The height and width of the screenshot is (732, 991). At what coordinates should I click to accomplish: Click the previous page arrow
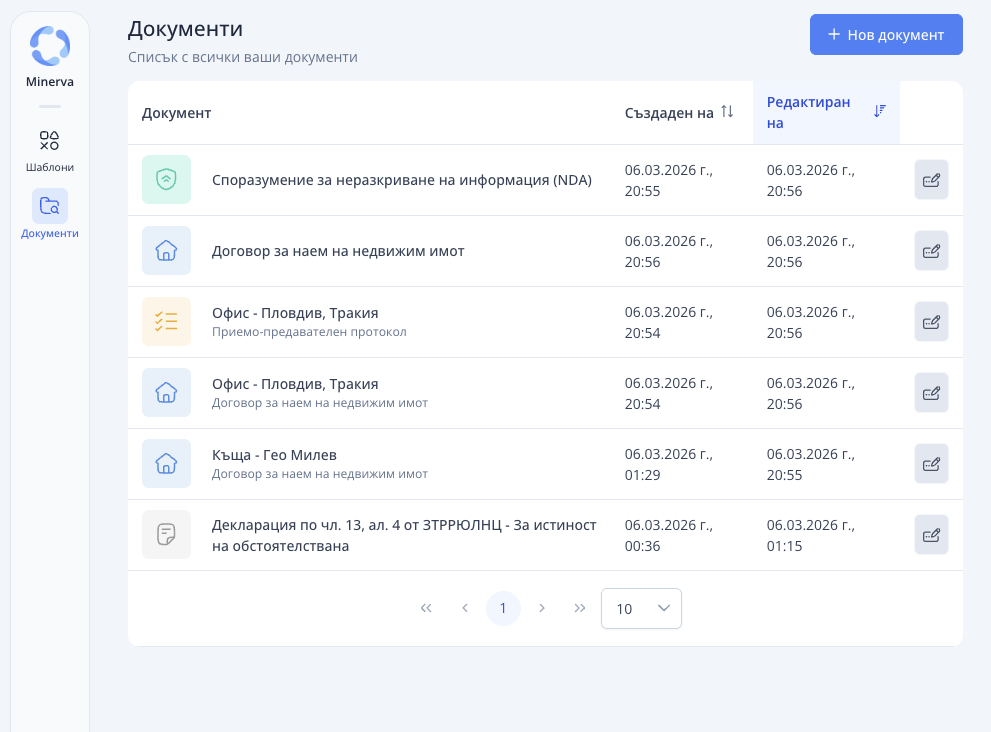point(465,608)
